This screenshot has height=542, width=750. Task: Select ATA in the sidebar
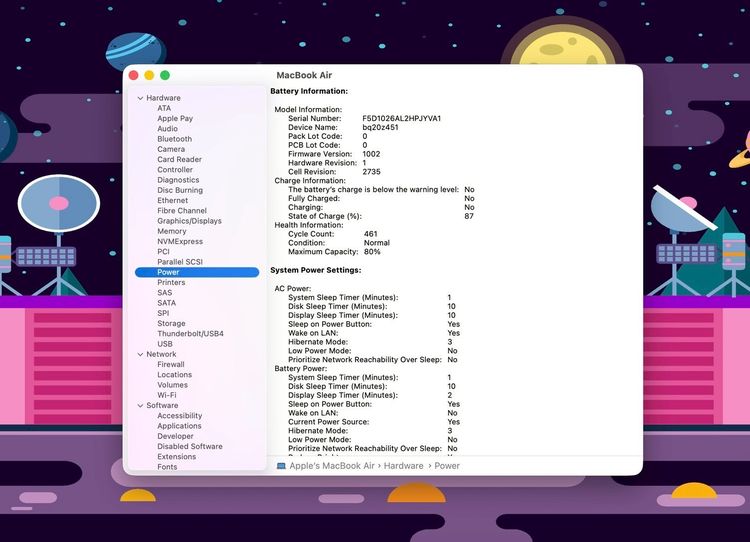(x=164, y=108)
